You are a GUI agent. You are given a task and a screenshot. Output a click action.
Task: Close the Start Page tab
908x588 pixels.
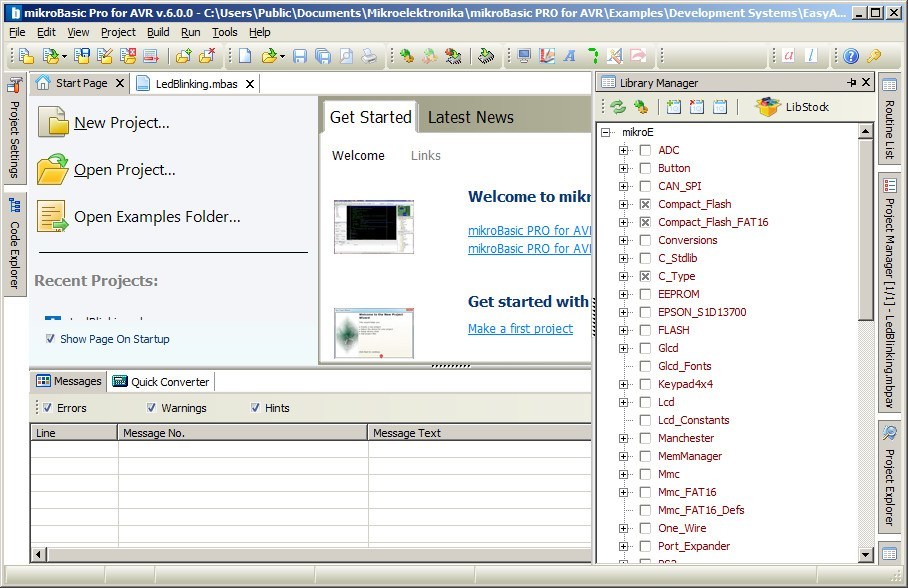tap(120, 83)
